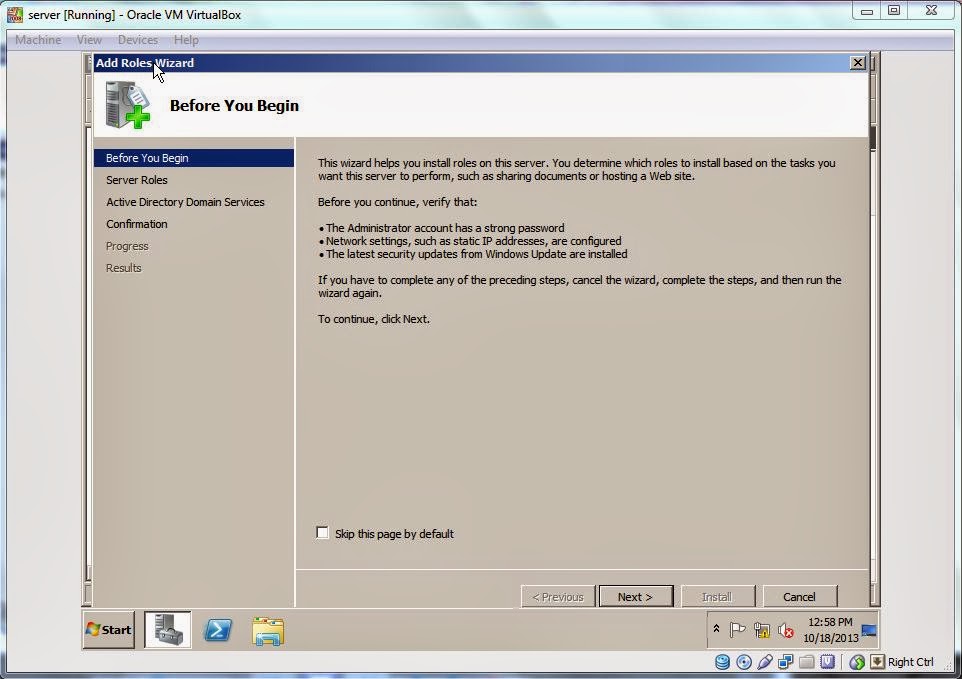Open the Action Center flag icon

[x=737, y=630]
